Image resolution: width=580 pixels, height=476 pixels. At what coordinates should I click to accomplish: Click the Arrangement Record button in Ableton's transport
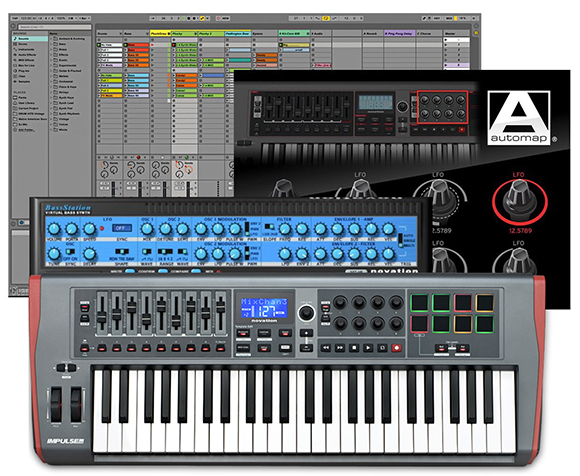(194, 18)
